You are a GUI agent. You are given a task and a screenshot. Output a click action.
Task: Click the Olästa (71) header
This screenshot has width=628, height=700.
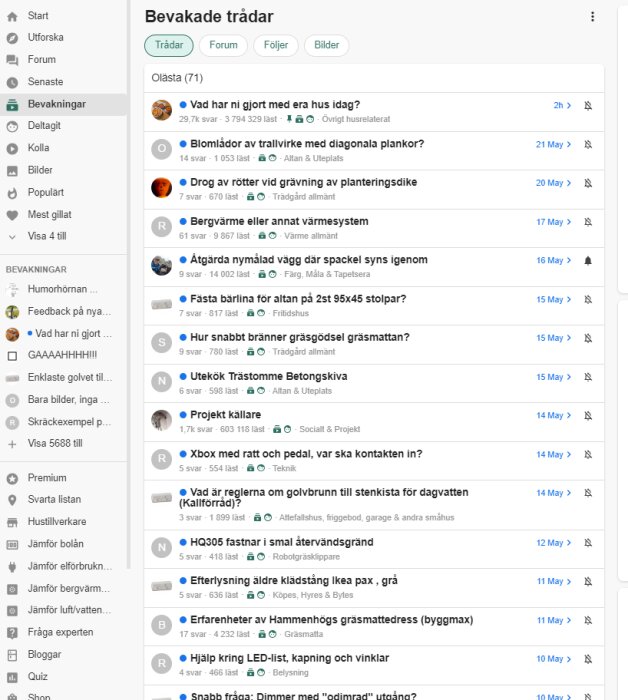[x=177, y=78]
